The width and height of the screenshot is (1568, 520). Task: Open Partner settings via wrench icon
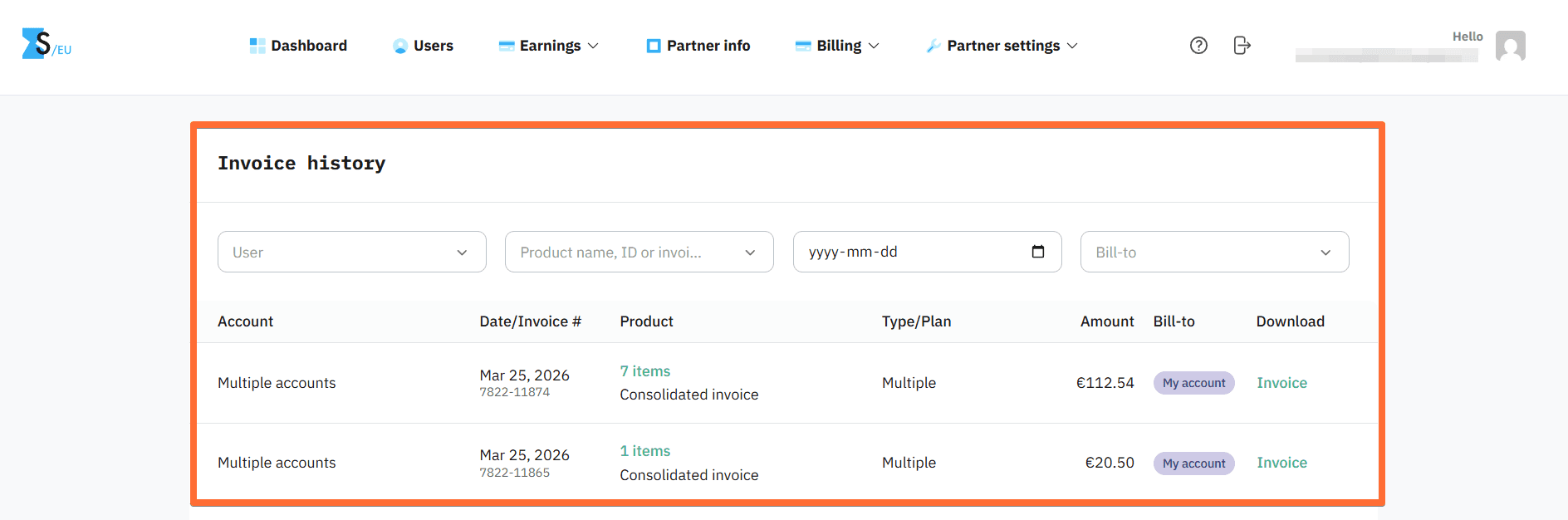click(934, 45)
